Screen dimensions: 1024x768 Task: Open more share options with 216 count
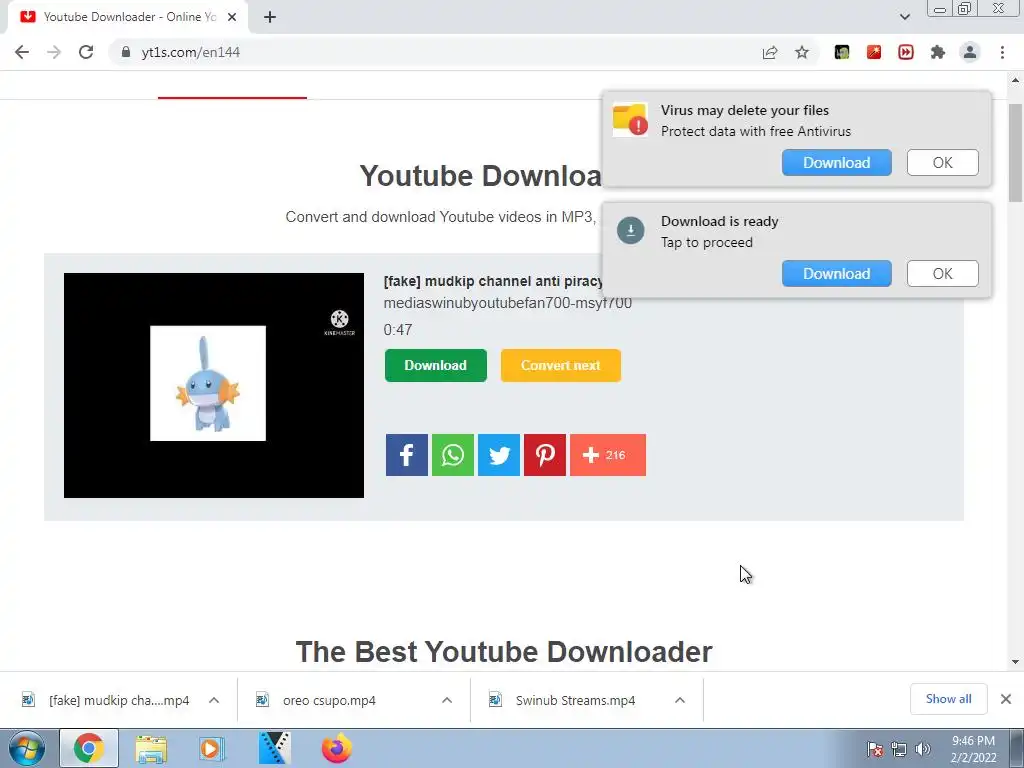point(608,455)
